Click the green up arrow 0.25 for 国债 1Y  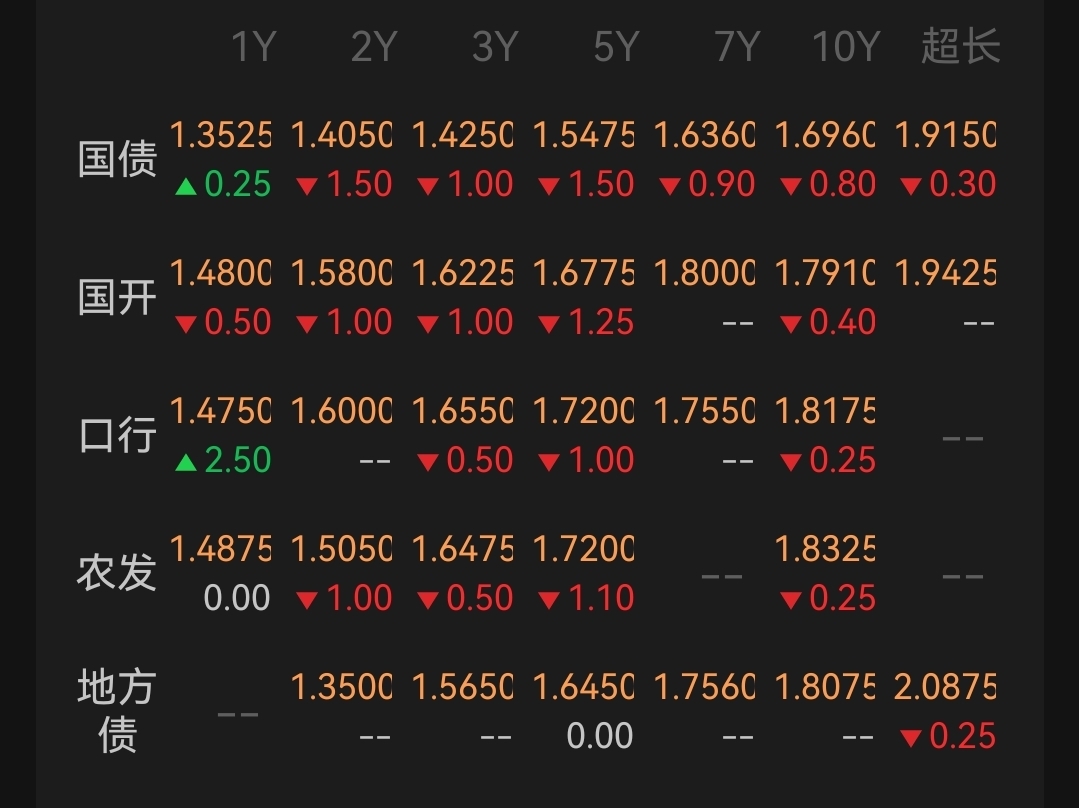pos(222,184)
